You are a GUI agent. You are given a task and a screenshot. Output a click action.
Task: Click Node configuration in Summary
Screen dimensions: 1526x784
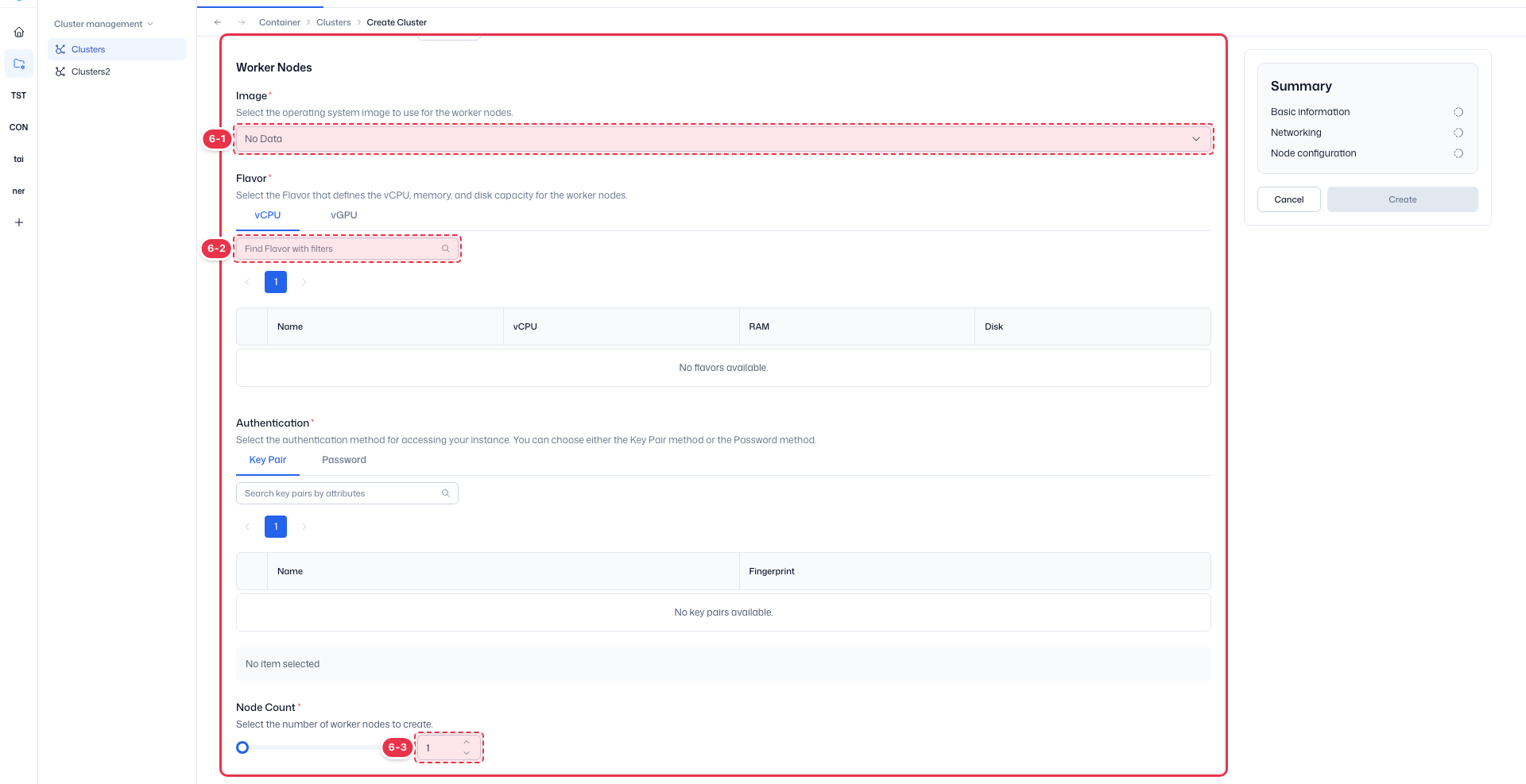click(x=1314, y=153)
